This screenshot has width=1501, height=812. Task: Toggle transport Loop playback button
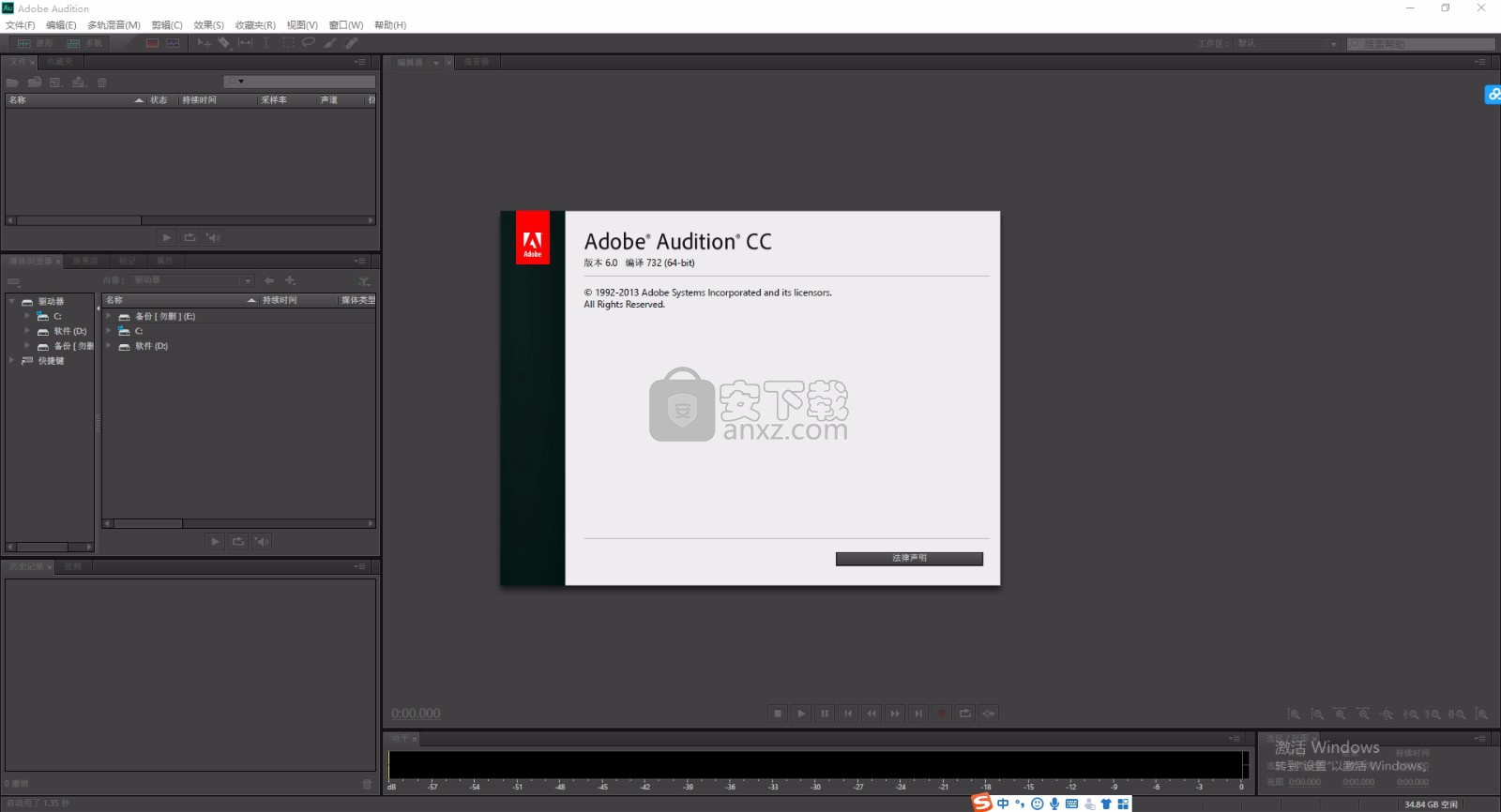pos(965,714)
